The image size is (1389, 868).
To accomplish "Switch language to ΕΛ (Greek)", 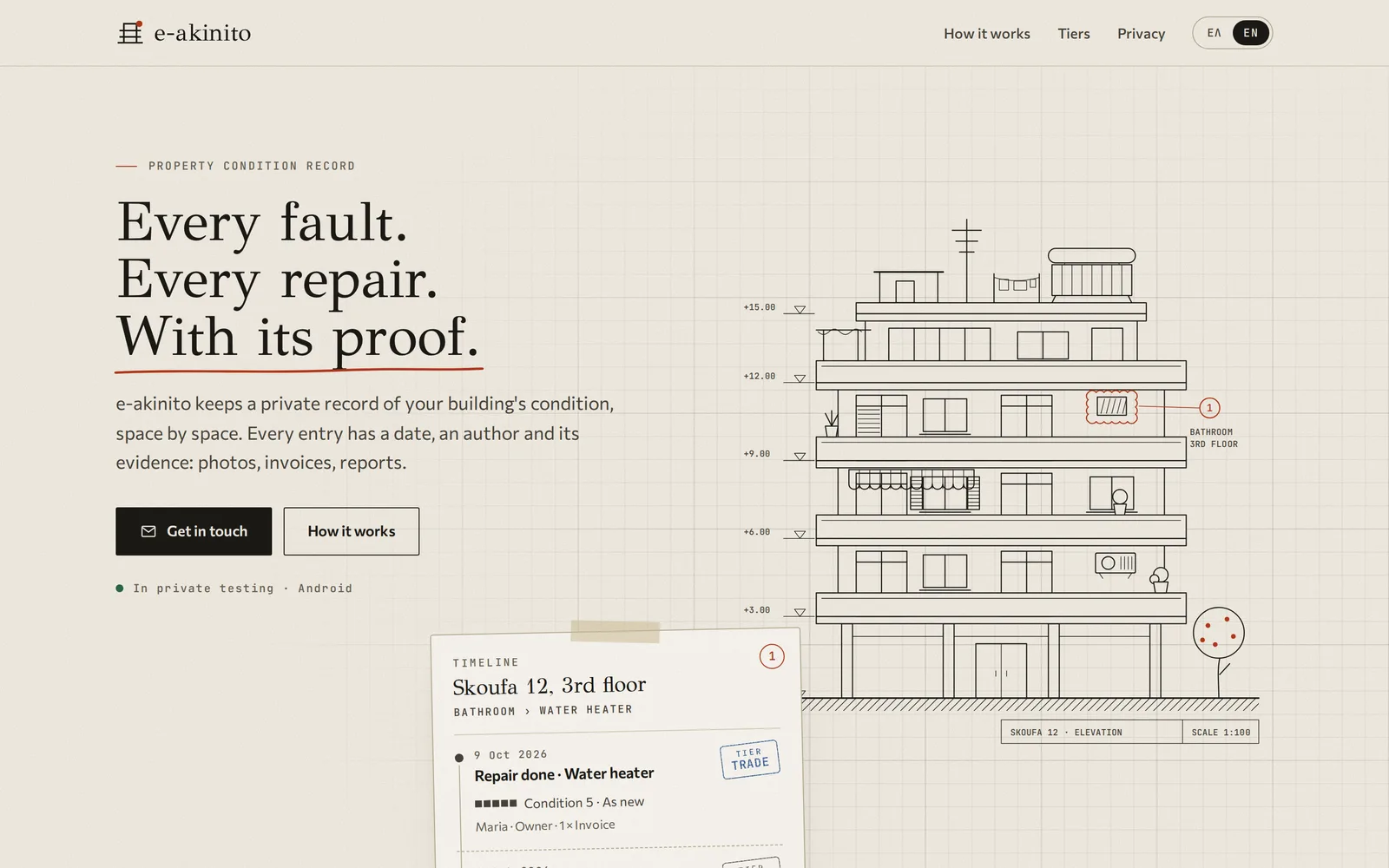I will tap(1214, 33).
